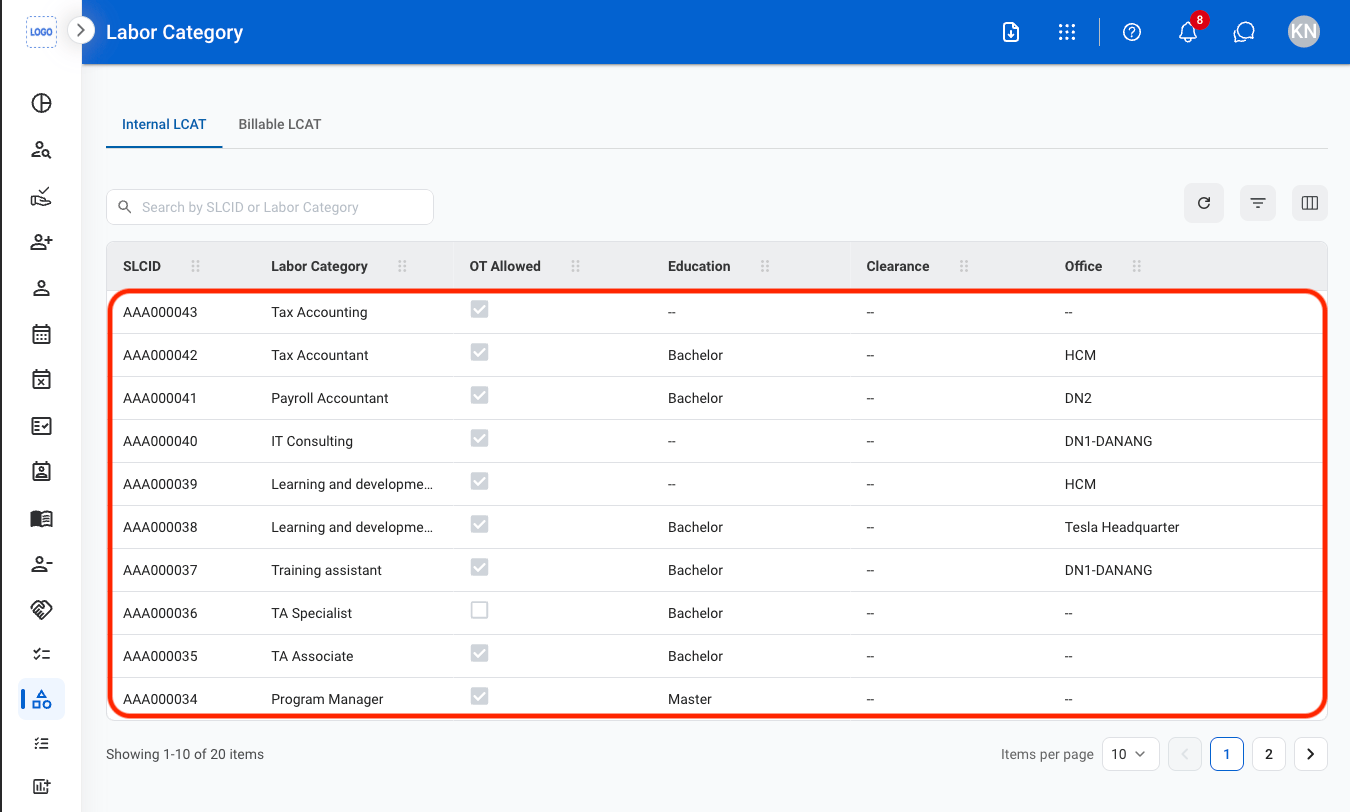Image resolution: width=1350 pixels, height=812 pixels.
Task: Open the calendar with X sidebar icon
Action: [41, 379]
